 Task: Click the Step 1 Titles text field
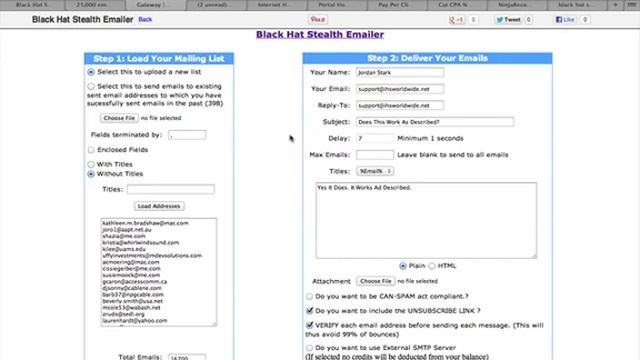click(x=171, y=189)
